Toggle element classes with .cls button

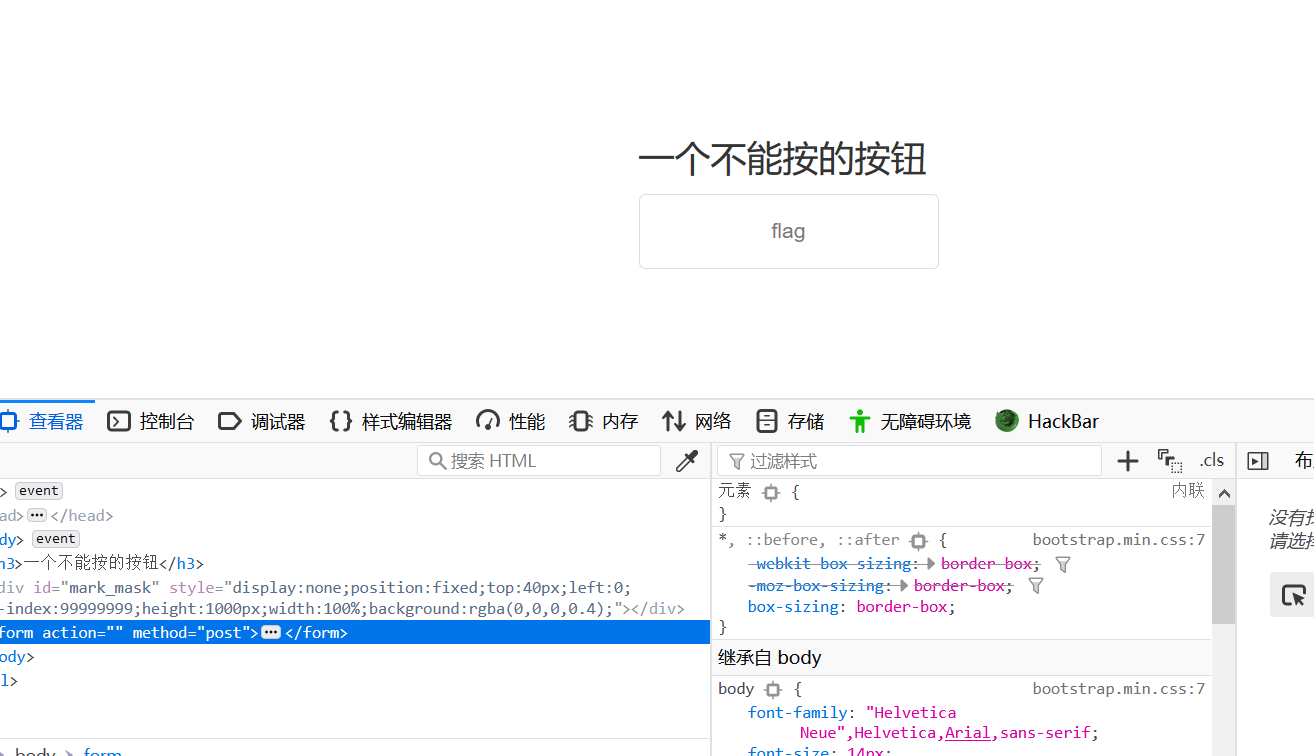tap(1211, 460)
